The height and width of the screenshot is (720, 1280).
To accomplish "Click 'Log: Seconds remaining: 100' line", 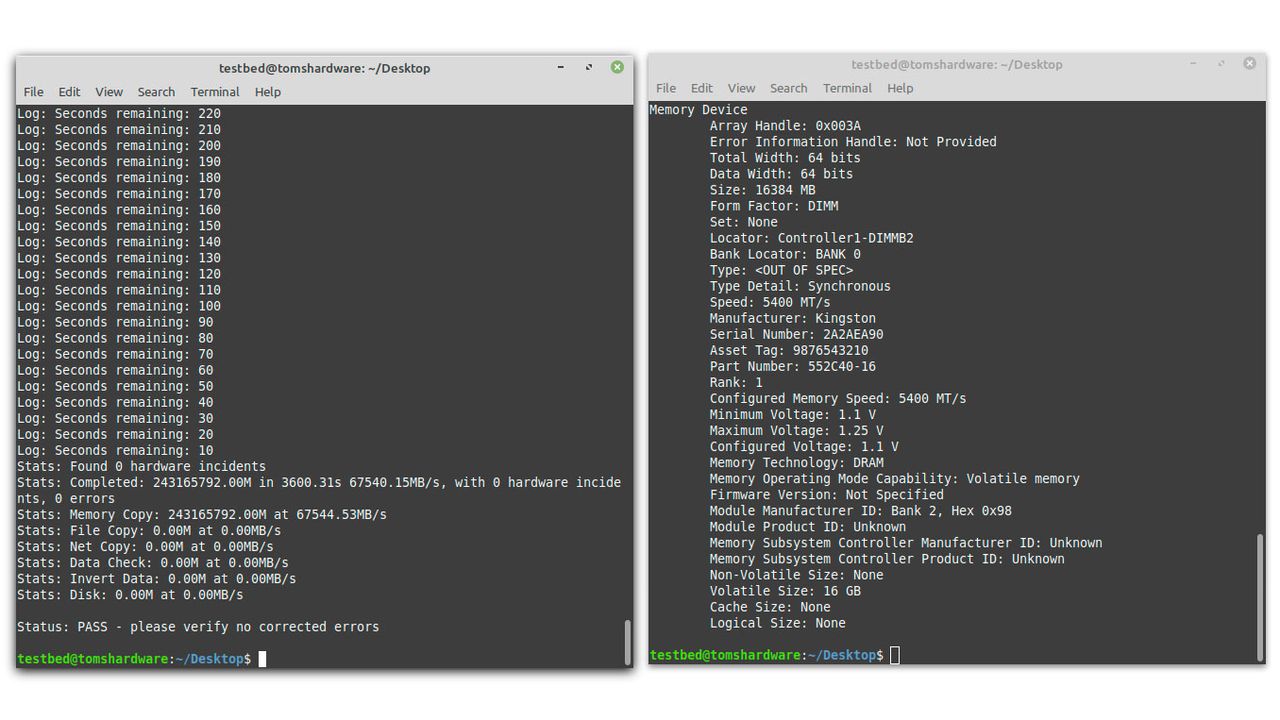I will [x=119, y=306].
